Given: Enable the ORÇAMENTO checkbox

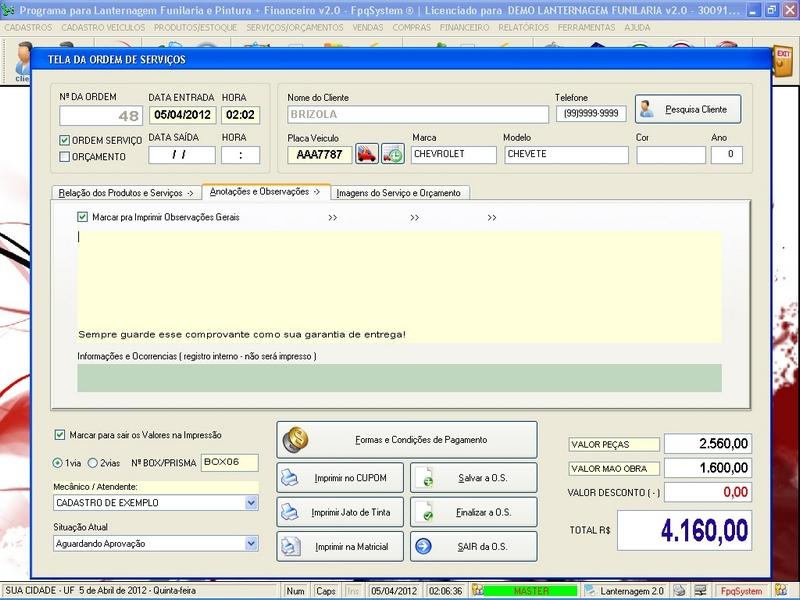Looking at the screenshot, I should point(65,156).
